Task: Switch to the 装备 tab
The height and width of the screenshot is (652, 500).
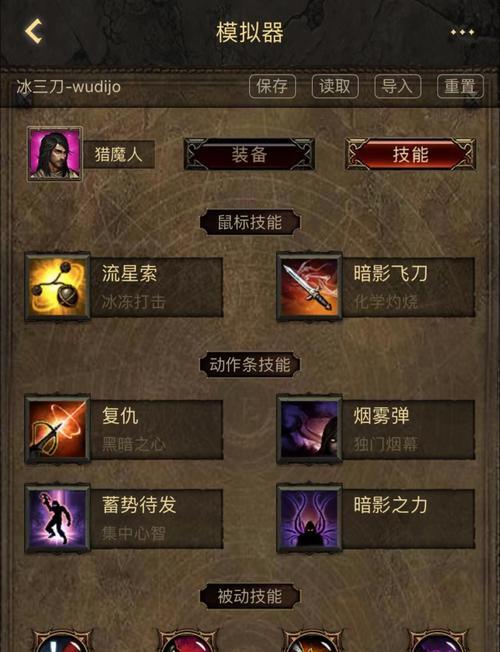Action: (x=249, y=154)
